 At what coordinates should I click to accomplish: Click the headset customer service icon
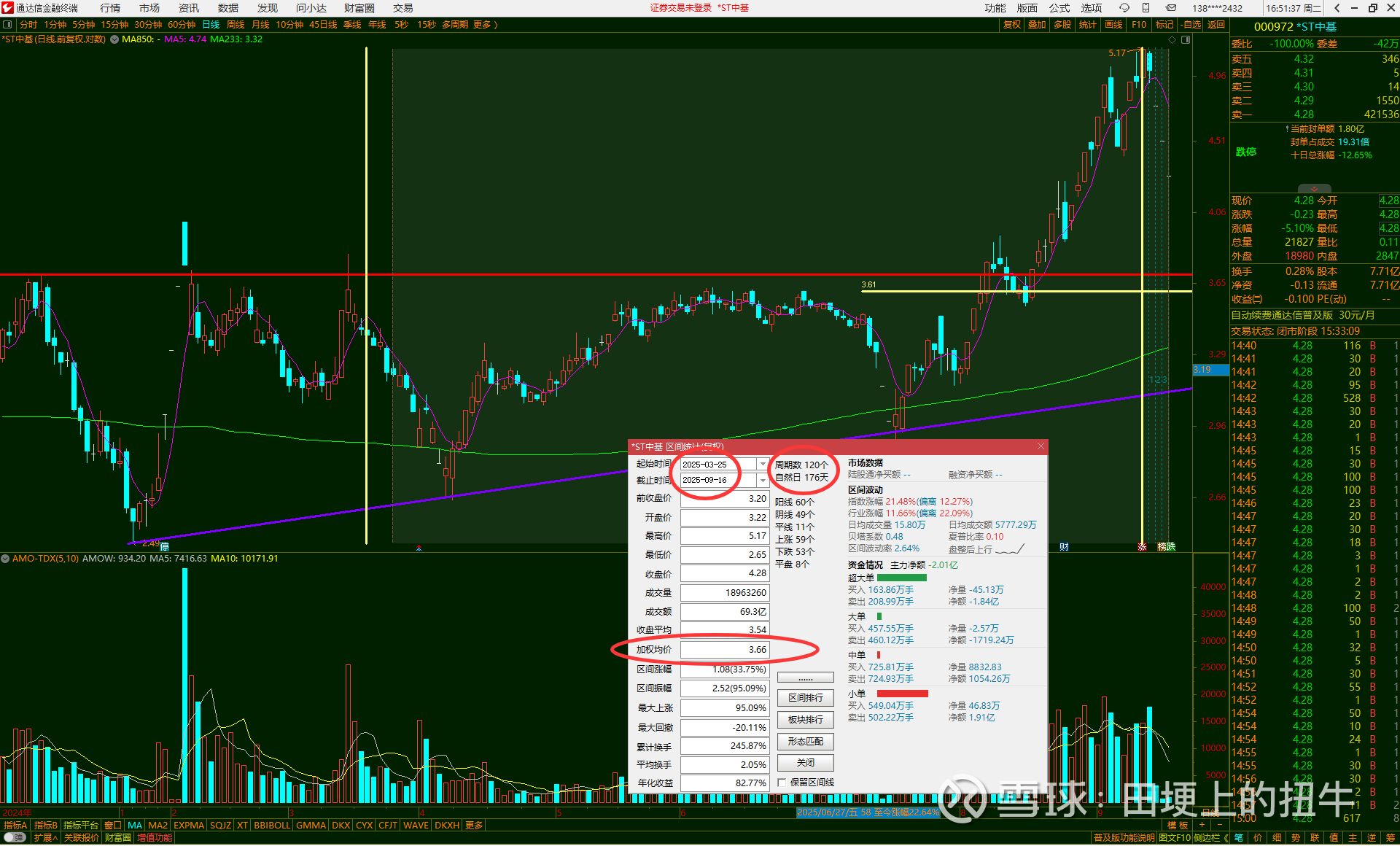[x=1124, y=8]
